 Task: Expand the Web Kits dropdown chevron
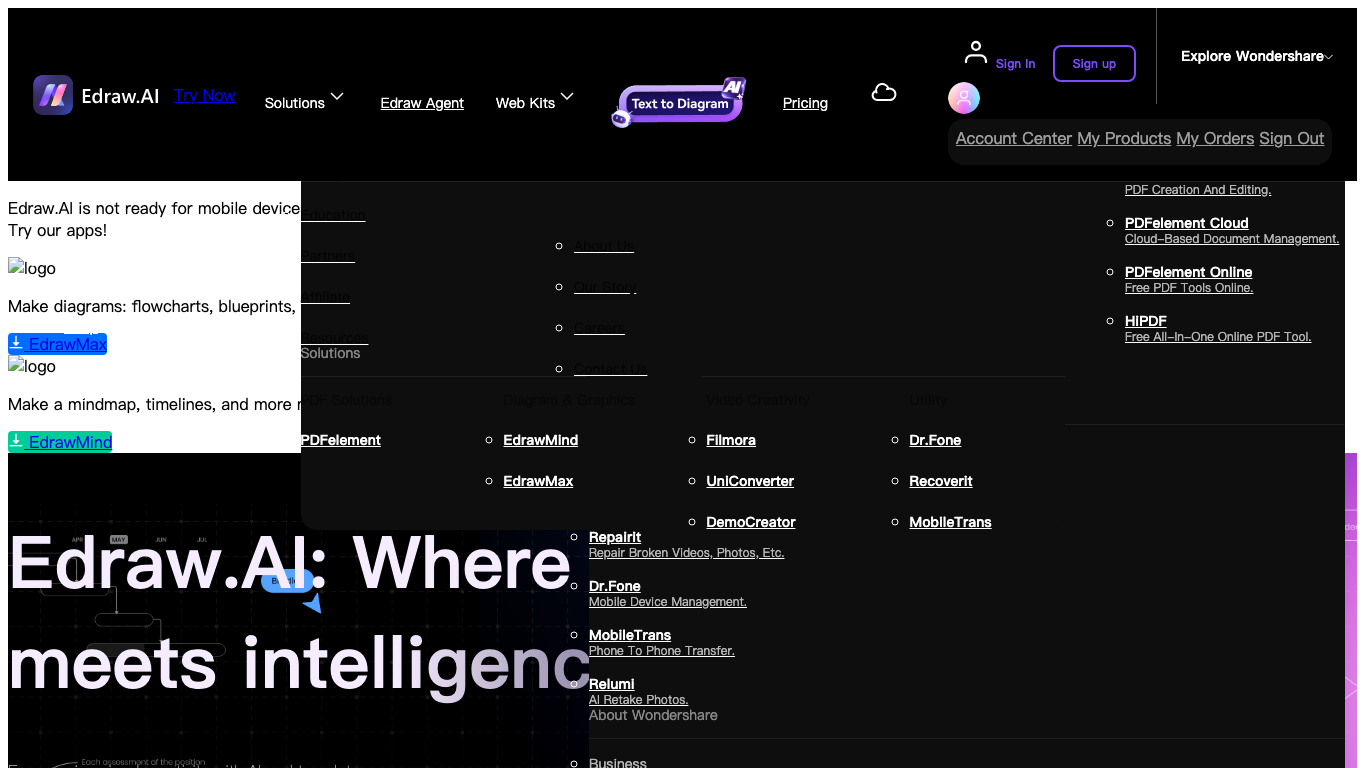567,96
